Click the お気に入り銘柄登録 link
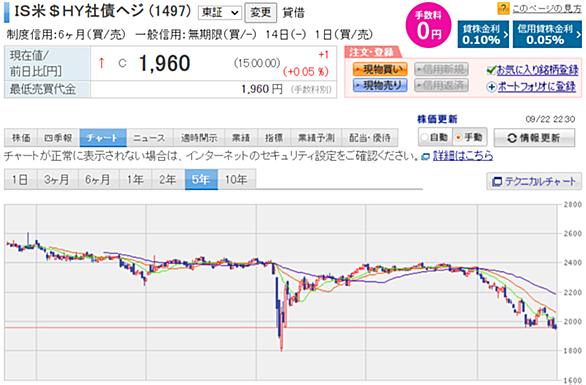This screenshot has height=385, width=586. (x=537, y=70)
